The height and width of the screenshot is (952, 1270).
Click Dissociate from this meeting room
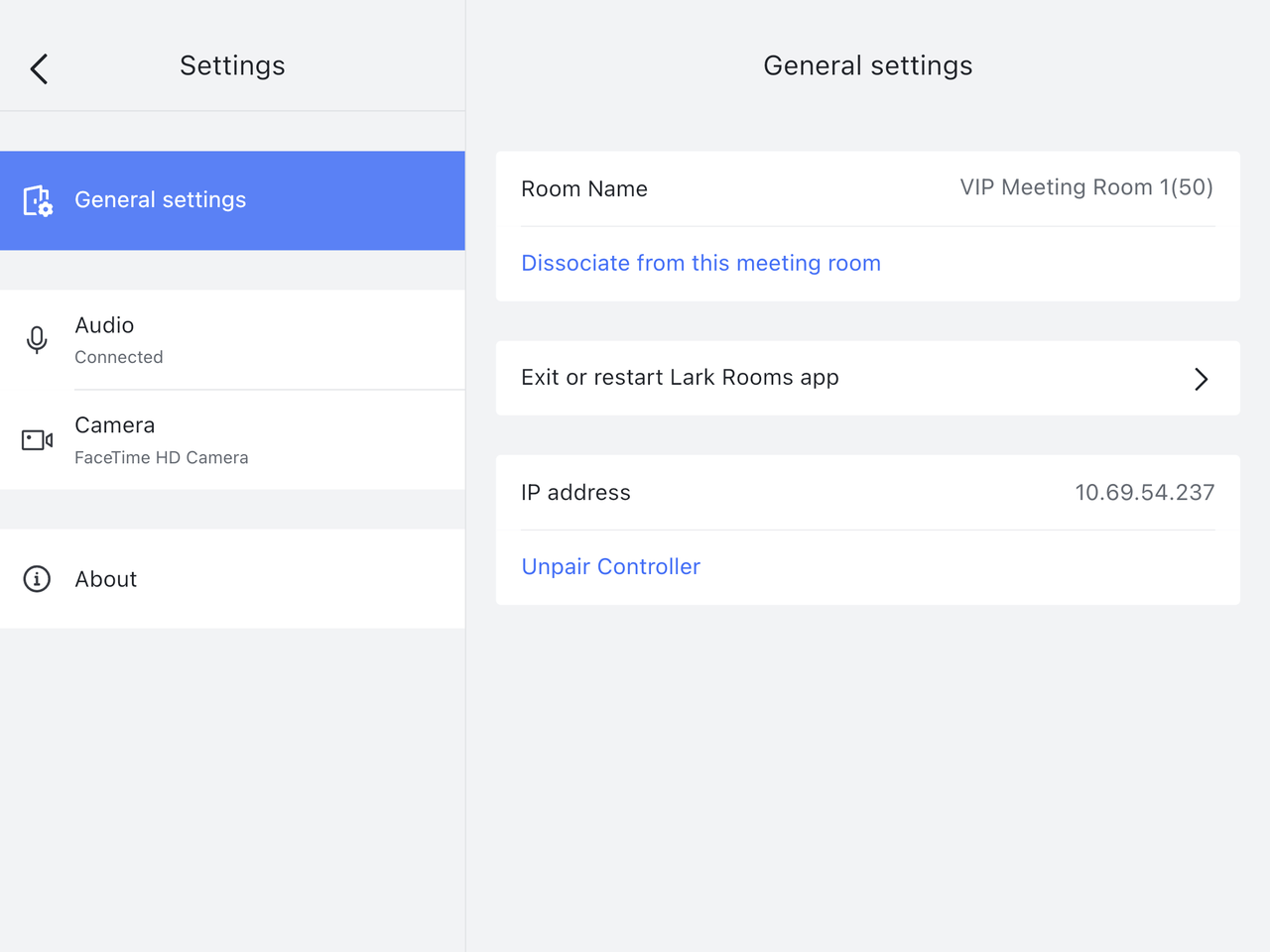(700, 264)
